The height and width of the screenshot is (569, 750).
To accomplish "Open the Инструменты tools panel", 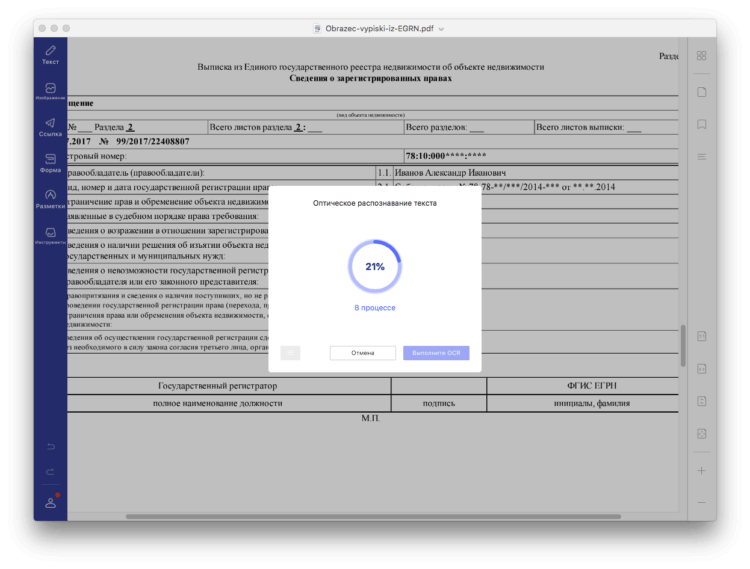I will coord(50,235).
